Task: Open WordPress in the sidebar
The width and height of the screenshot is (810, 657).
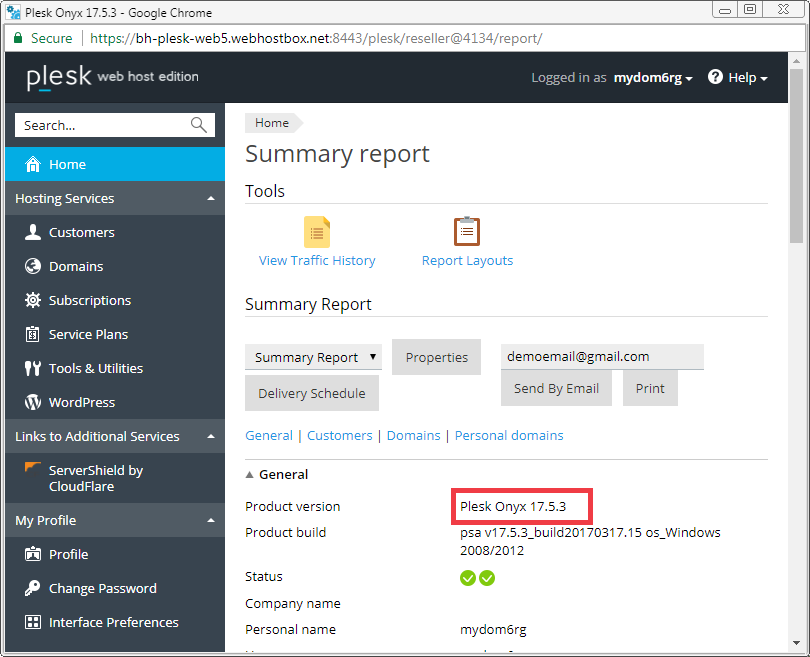Action: click(115, 402)
